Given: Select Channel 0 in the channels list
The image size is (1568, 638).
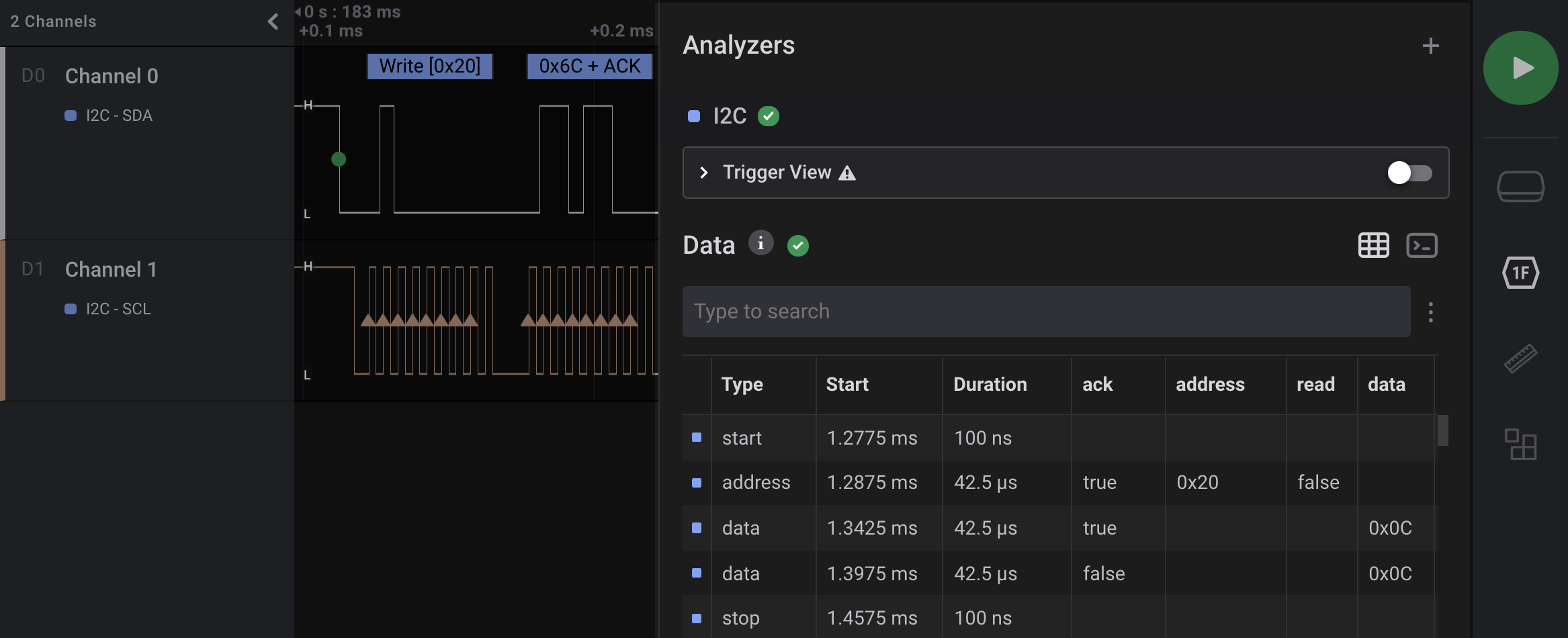Looking at the screenshot, I should point(112,76).
